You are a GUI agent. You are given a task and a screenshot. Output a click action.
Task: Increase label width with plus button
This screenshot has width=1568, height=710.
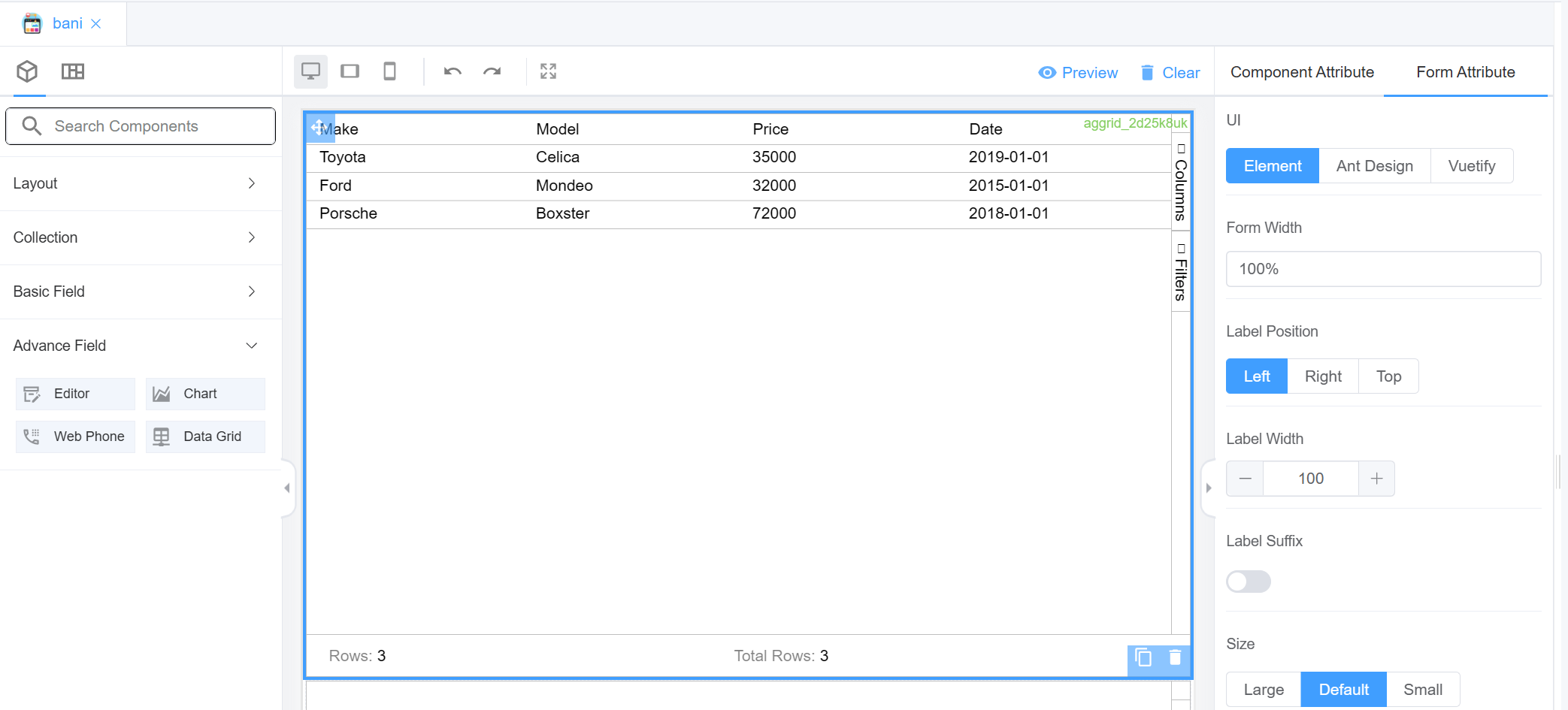point(1376,479)
